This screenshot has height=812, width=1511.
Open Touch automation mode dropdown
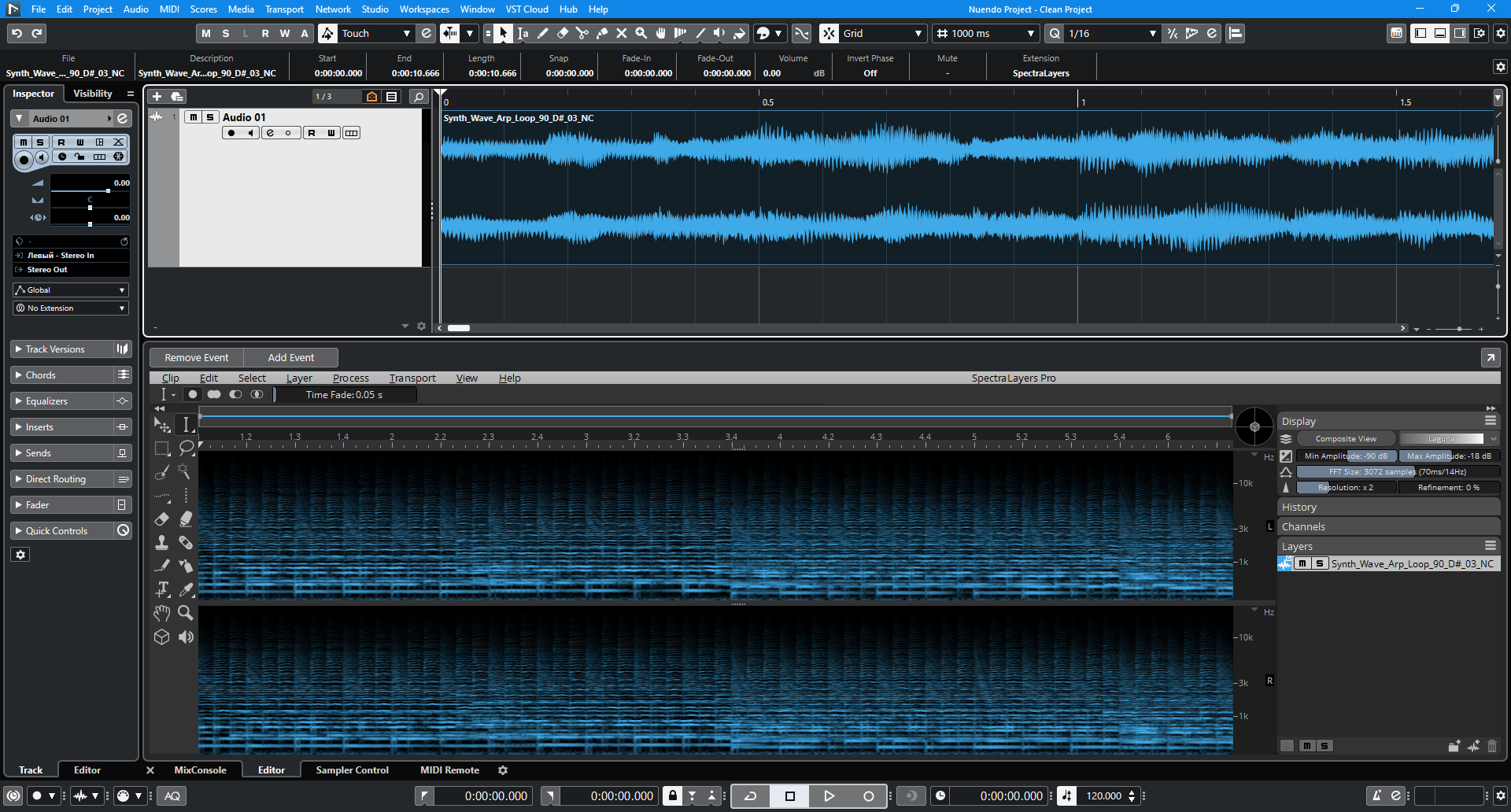coord(376,33)
